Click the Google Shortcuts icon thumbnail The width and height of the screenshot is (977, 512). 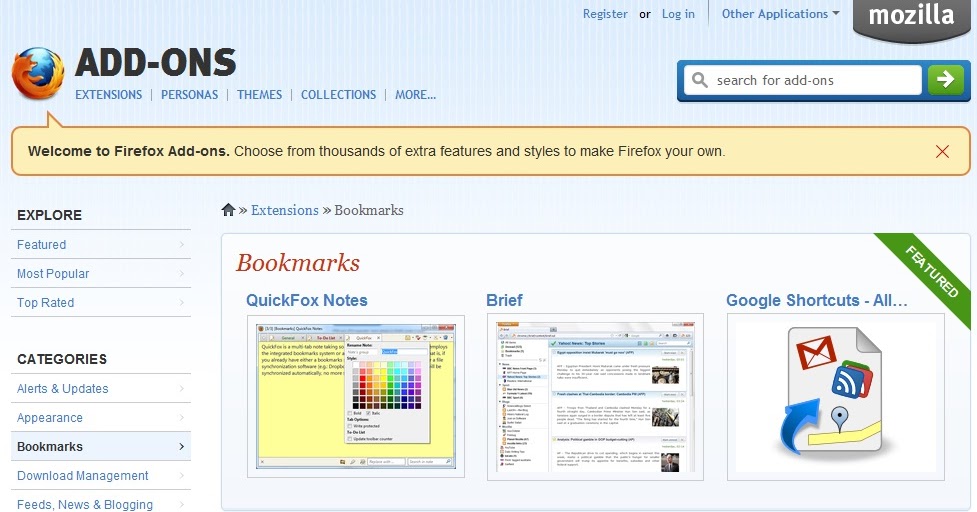tap(836, 397)
